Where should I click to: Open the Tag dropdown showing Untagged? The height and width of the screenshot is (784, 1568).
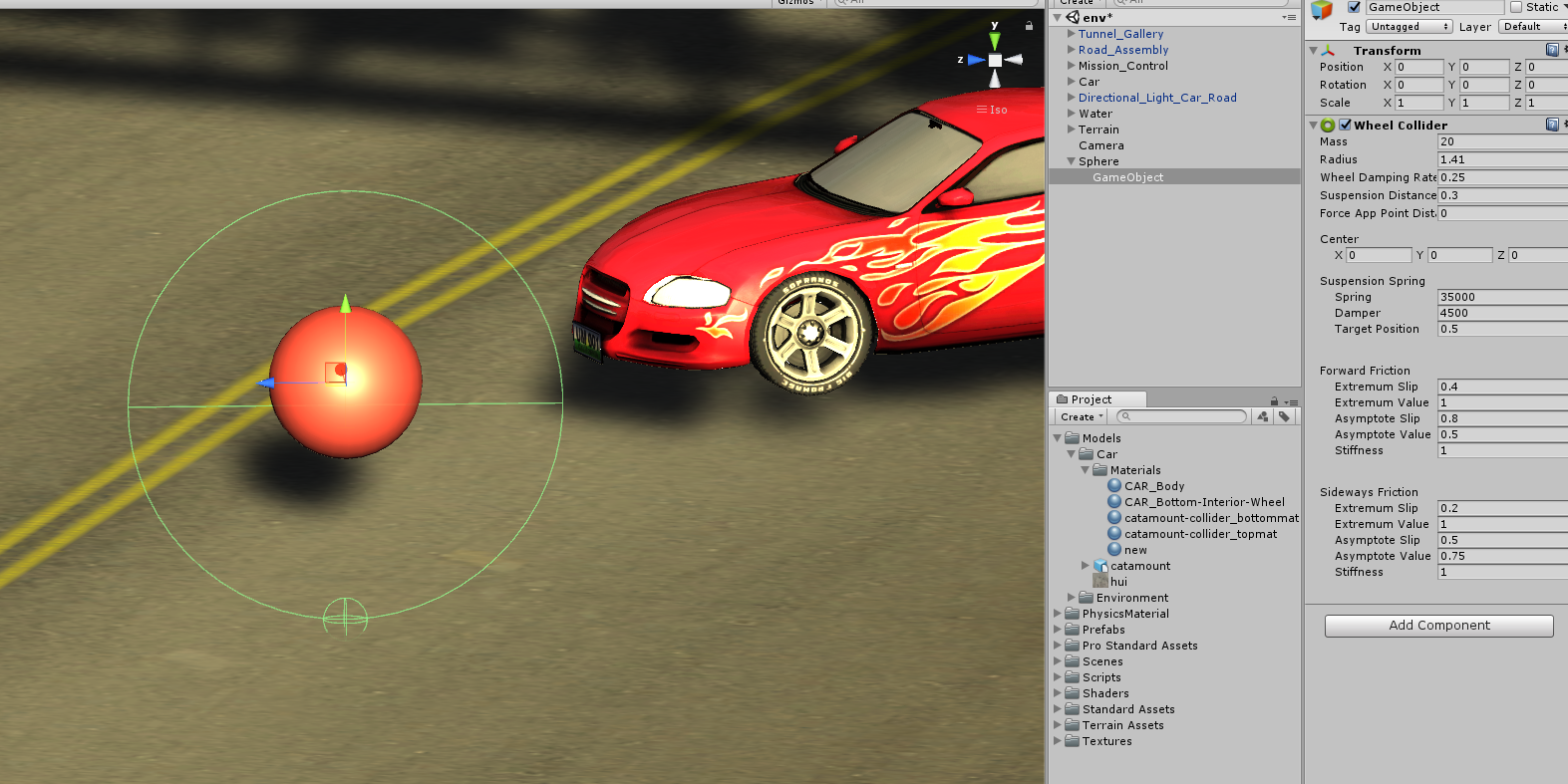tap(1410, 27)
